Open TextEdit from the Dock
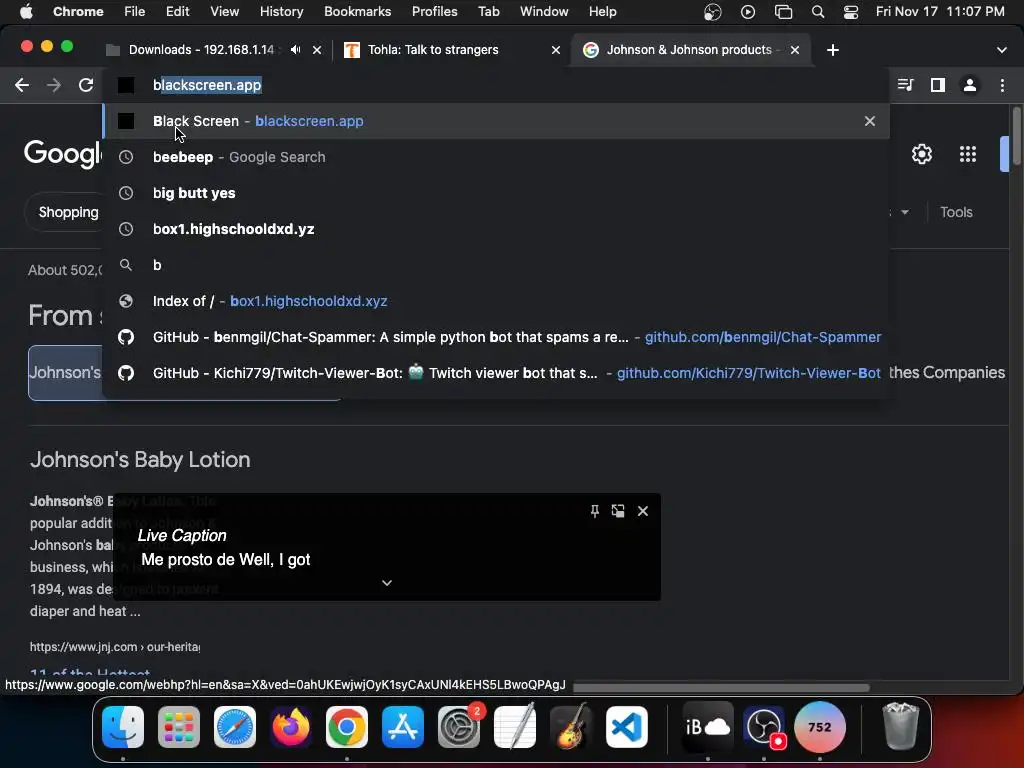The height and width of the screenshot is (768, 1024). tap(515, 727)
